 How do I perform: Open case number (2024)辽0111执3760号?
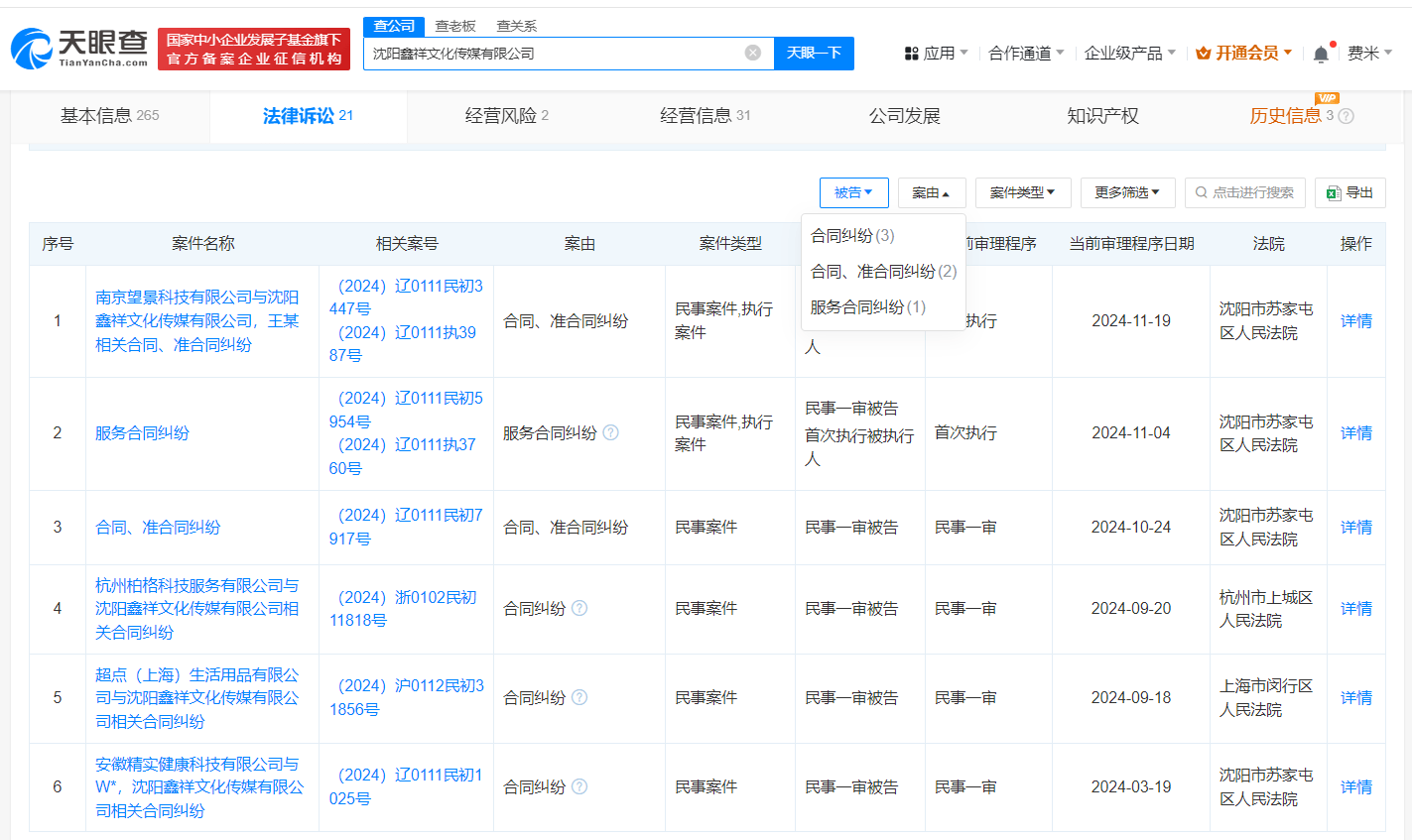403,456
